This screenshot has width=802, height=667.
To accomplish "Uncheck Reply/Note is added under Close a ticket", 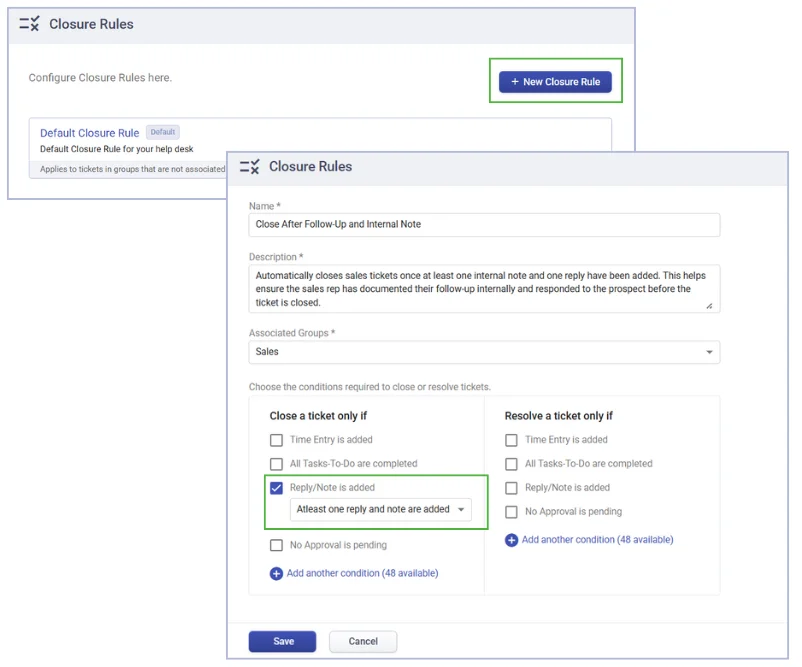I will (x=277, y=488).
